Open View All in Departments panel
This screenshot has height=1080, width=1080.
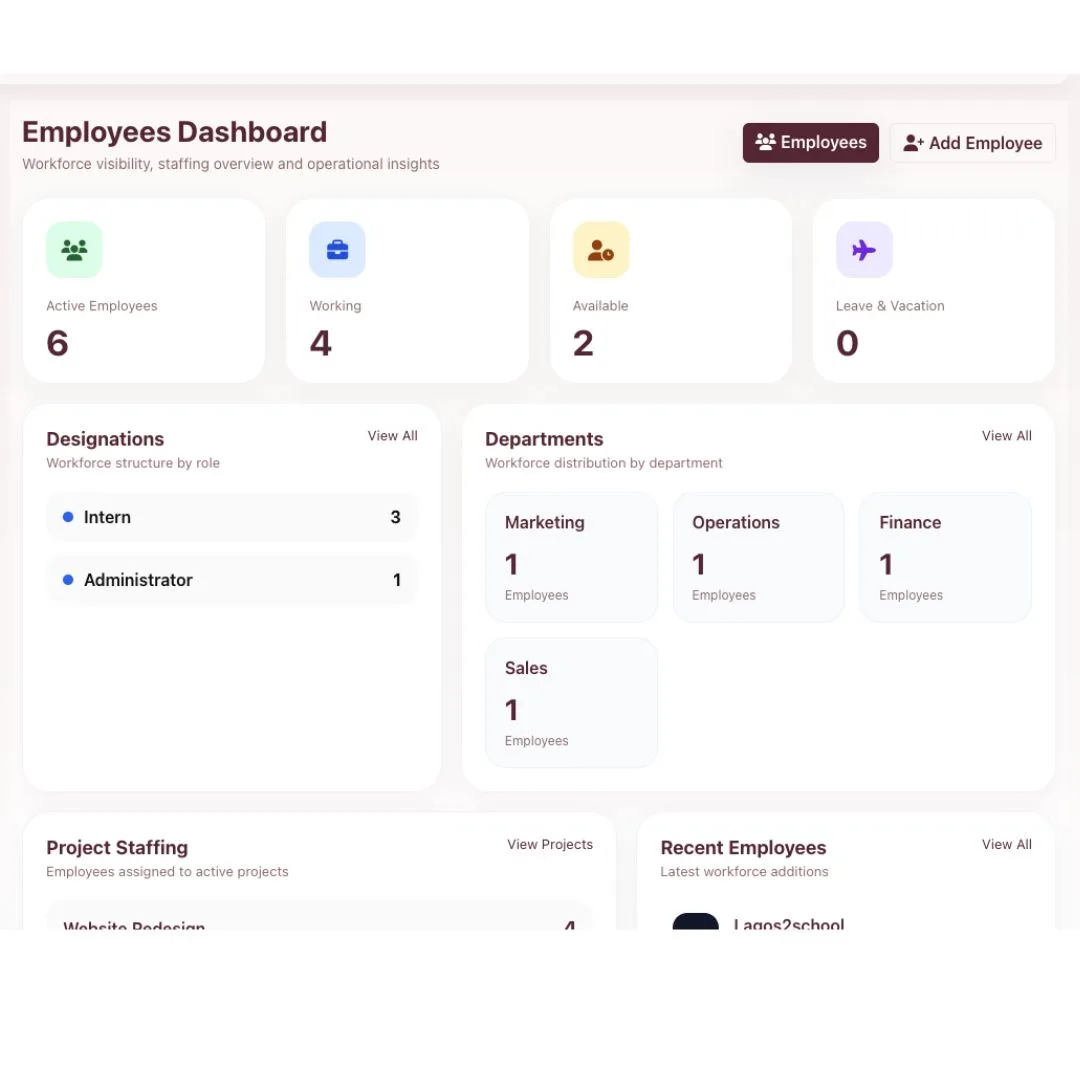tap(1006, 435)
